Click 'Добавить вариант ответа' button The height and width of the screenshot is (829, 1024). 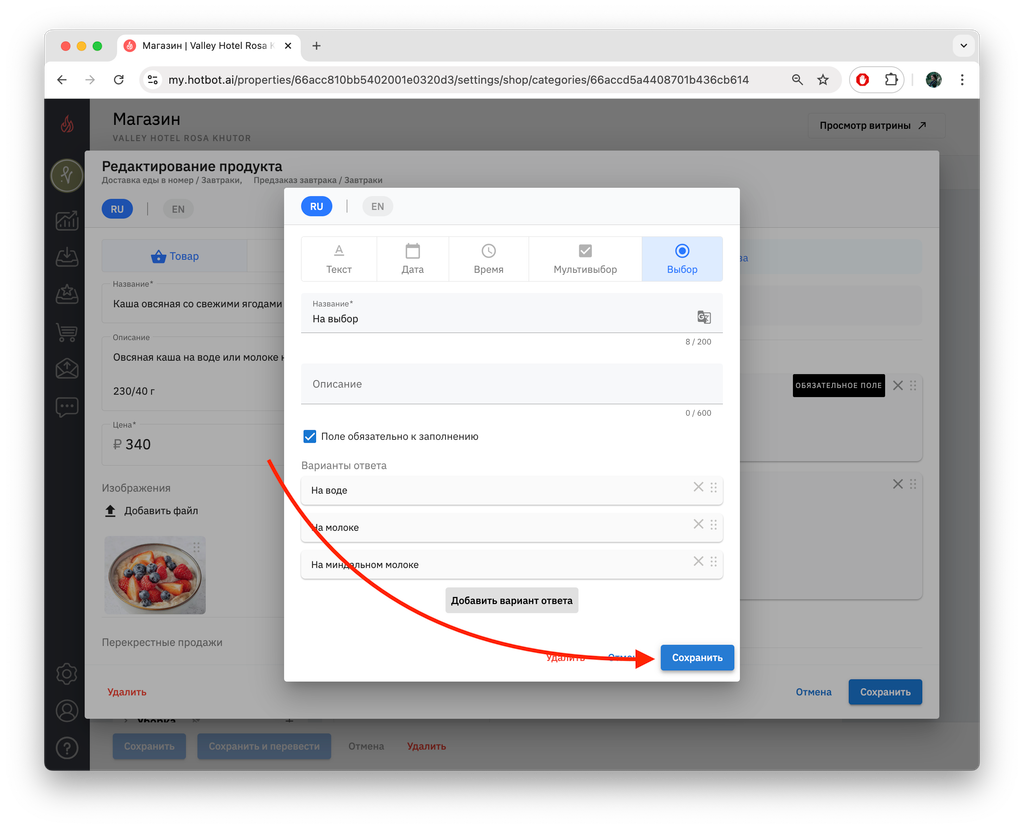[511, 600]
